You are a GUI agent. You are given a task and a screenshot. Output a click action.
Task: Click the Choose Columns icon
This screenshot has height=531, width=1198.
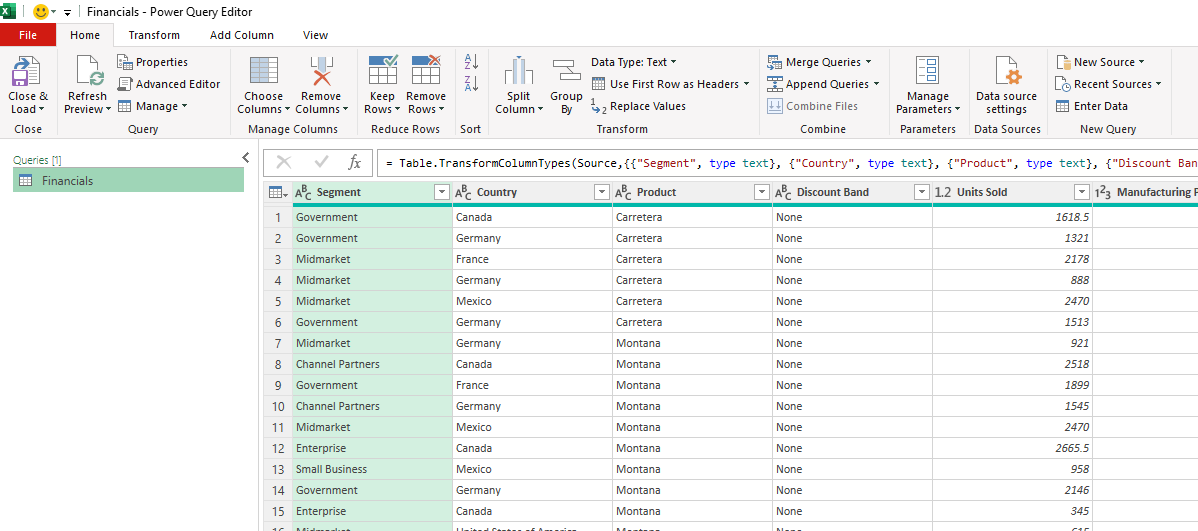(x=264, y=71)
